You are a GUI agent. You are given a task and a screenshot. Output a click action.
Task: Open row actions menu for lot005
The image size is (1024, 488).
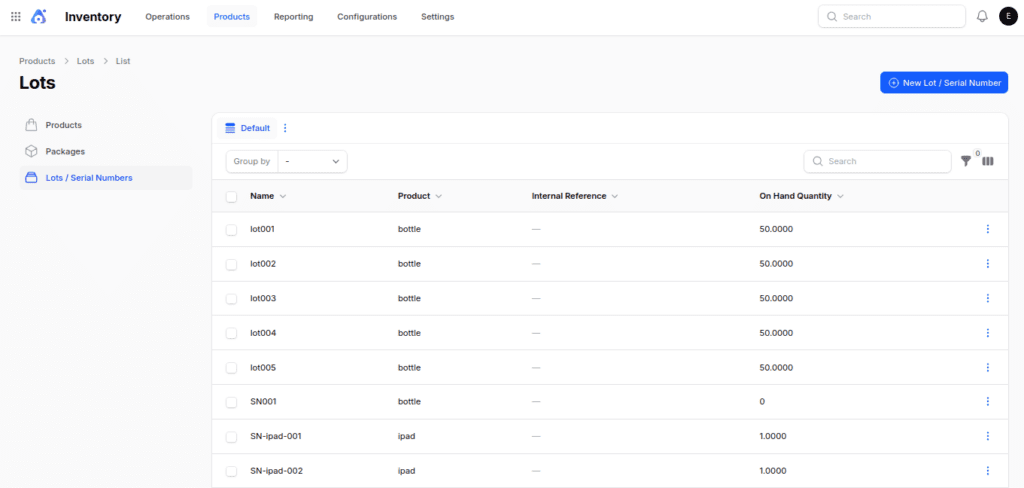pos(987,367)
